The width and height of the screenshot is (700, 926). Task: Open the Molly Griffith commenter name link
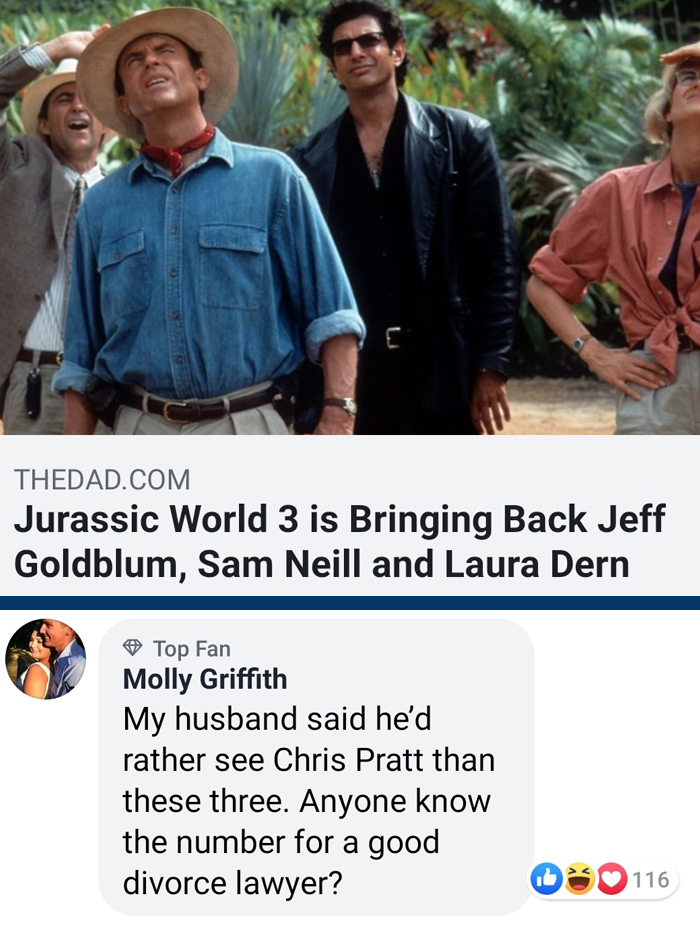(204, 679)
